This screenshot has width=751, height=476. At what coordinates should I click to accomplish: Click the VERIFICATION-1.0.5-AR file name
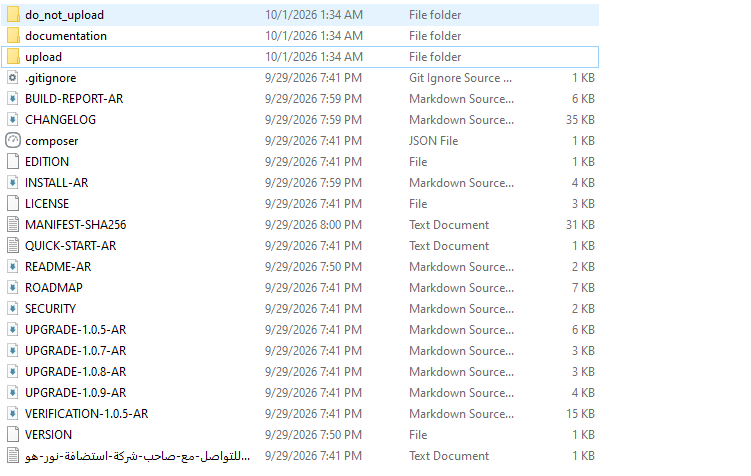coord(87,414)
